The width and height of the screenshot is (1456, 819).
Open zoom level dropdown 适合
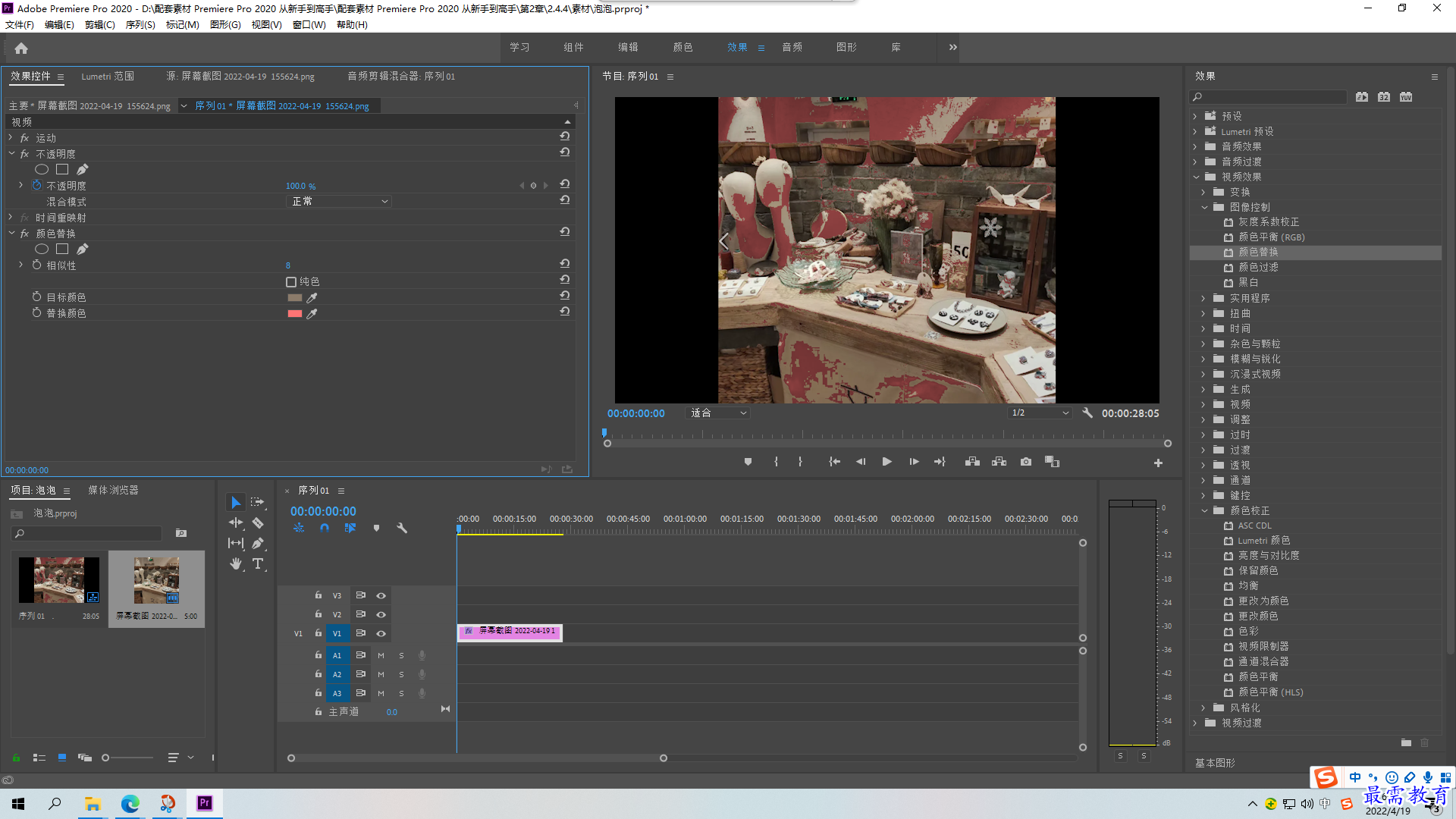click(718, 413)
